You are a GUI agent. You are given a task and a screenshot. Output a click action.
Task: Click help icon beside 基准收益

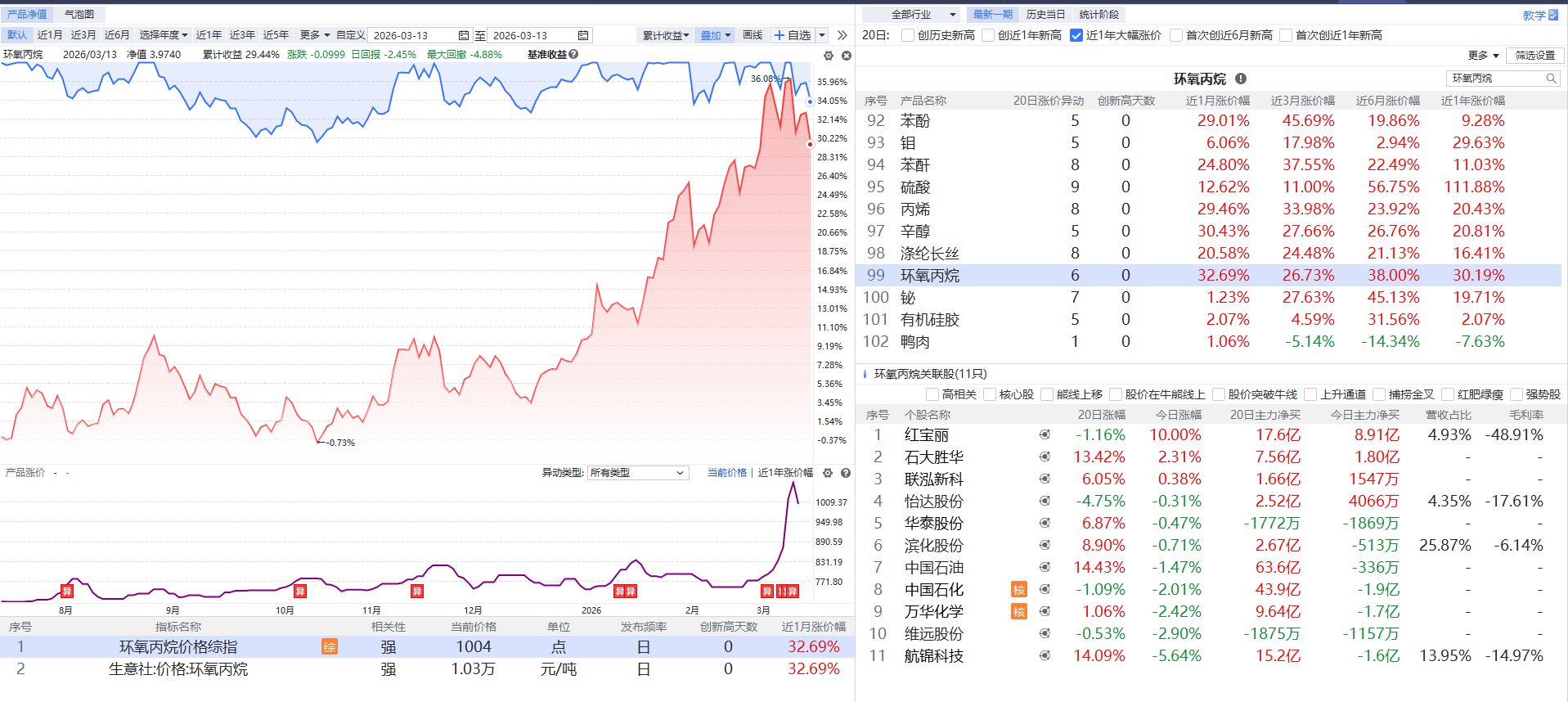[573, 55]
